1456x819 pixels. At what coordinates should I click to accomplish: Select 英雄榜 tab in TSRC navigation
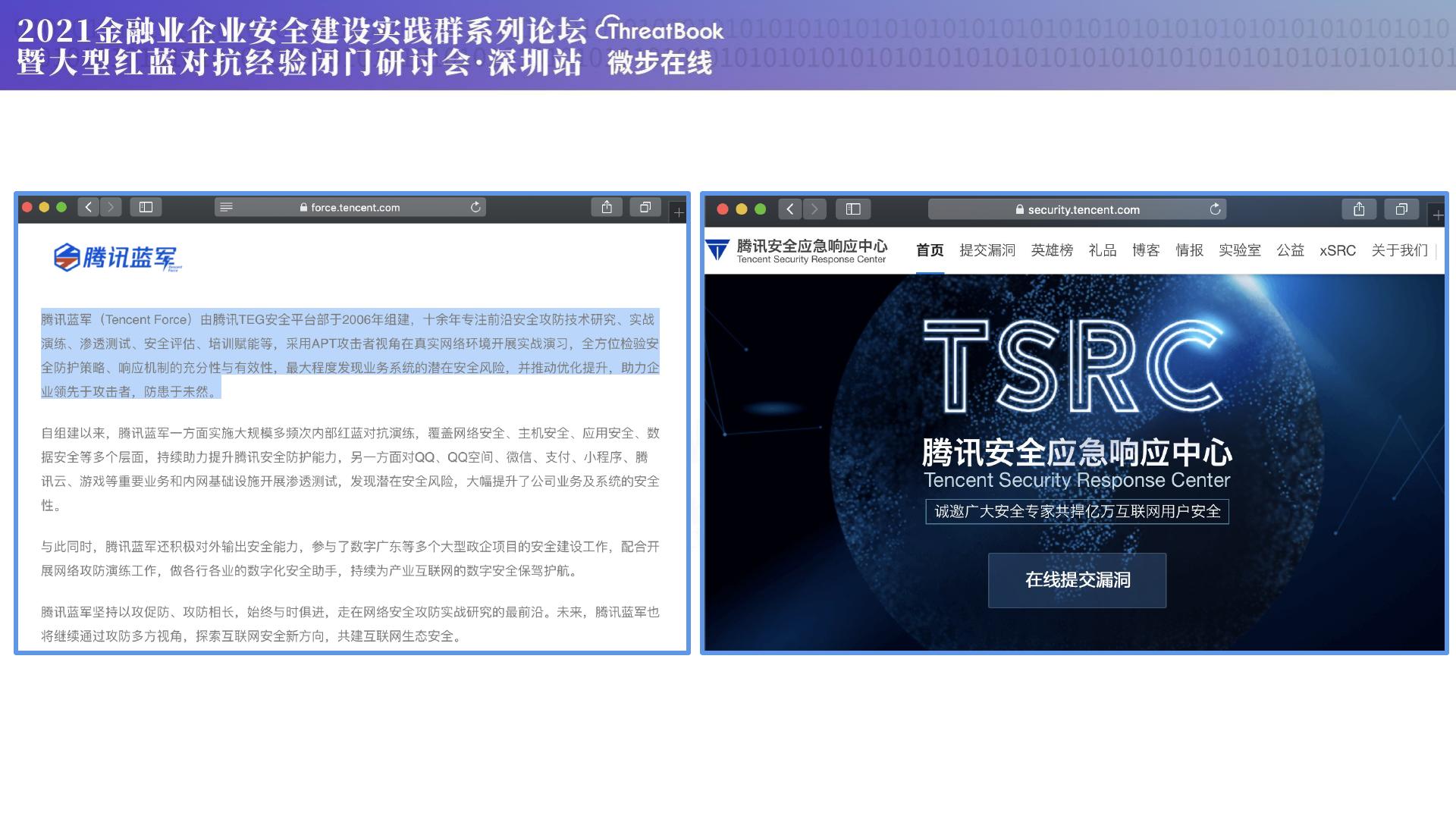[1051, 250]
